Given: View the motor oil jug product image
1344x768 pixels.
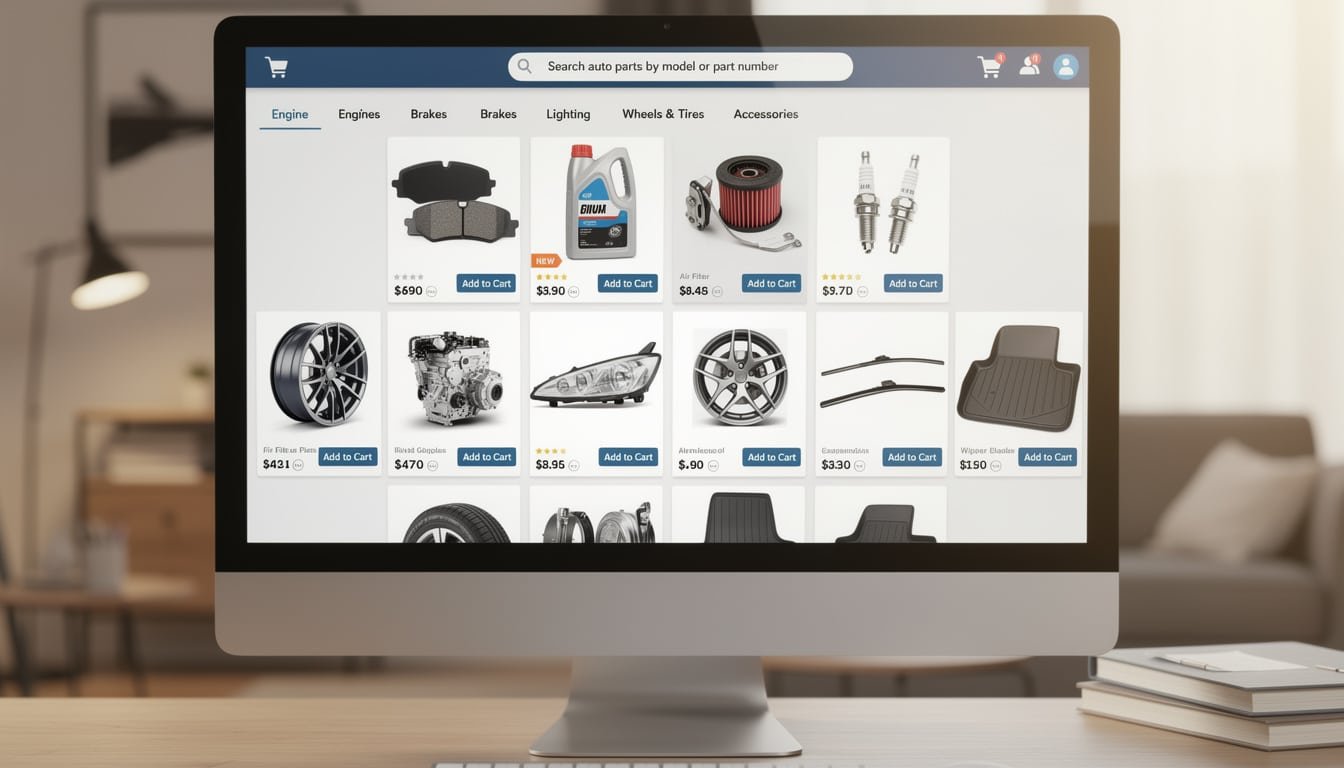Looking at the screenshot, I should 597,202.
